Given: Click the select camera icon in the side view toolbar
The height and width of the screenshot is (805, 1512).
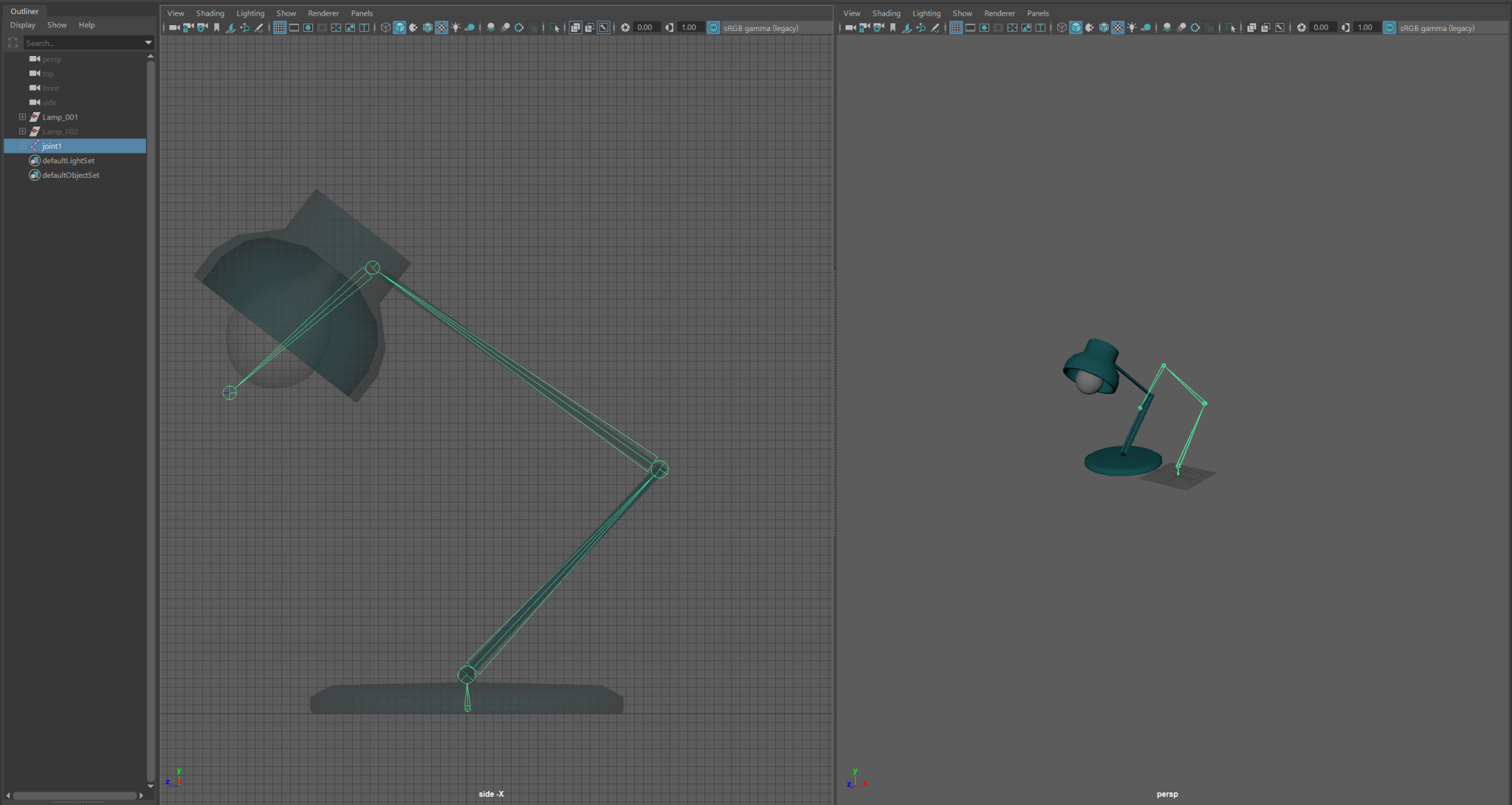Looking at the screenshot, I should coord(173,27).
